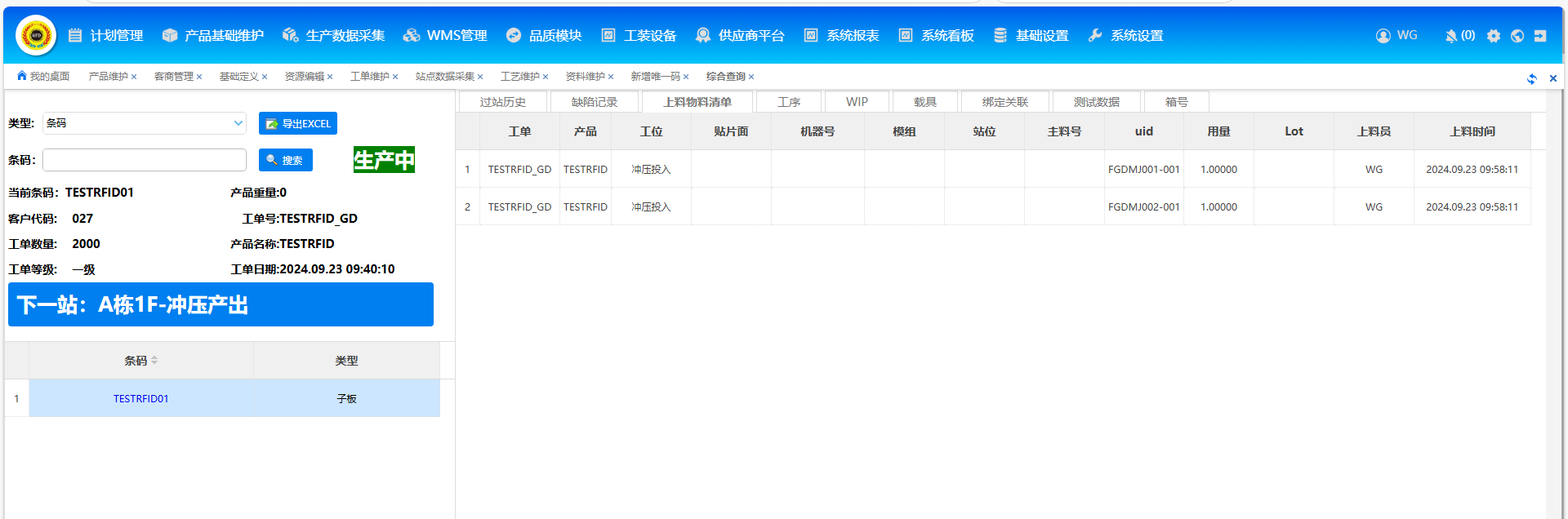Click the logout arrow icon
The height and width of the screenshot is (519, 1568).
(1540, 36)
